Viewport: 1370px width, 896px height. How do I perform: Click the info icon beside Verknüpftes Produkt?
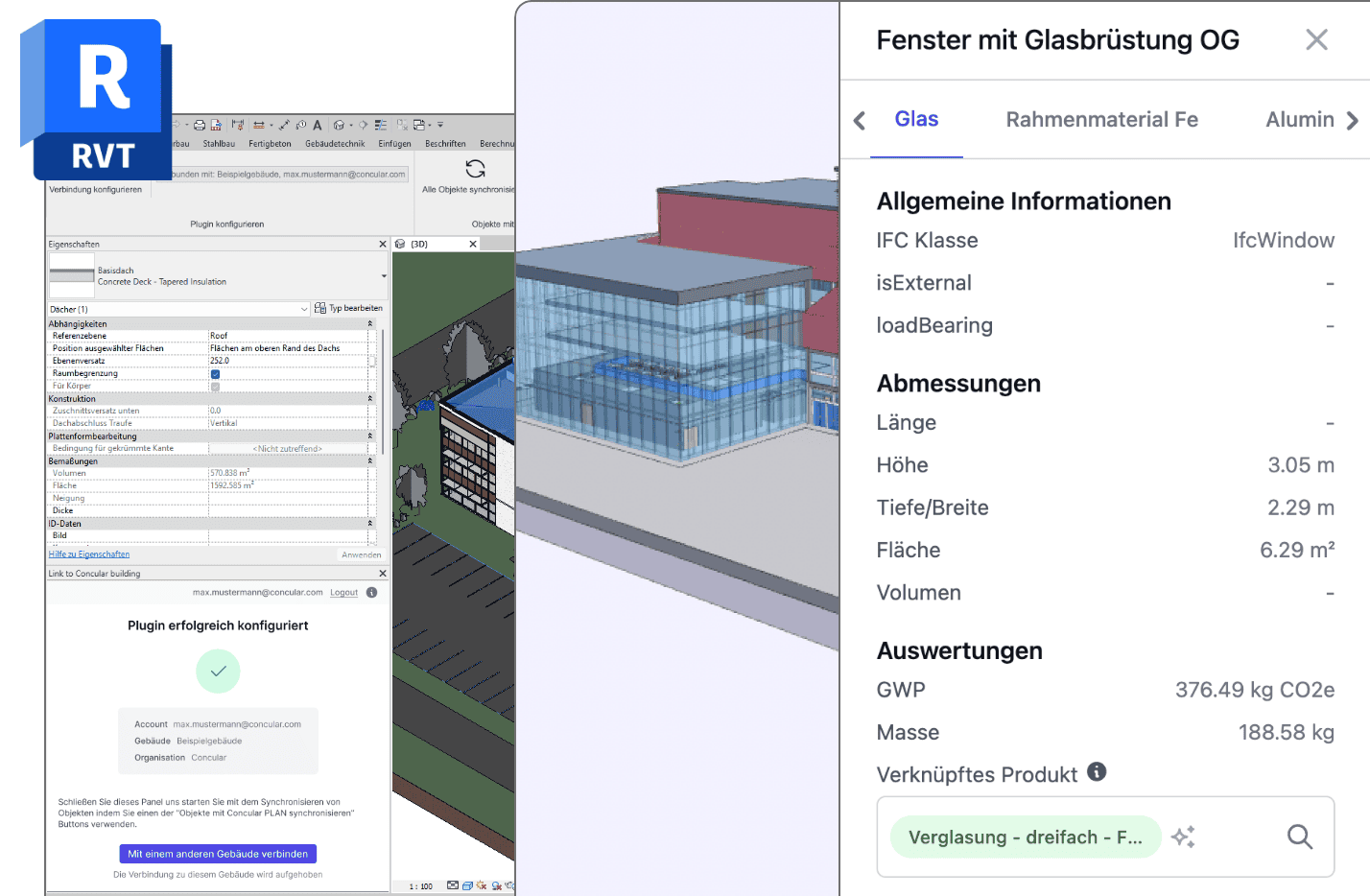(1097, 772)
